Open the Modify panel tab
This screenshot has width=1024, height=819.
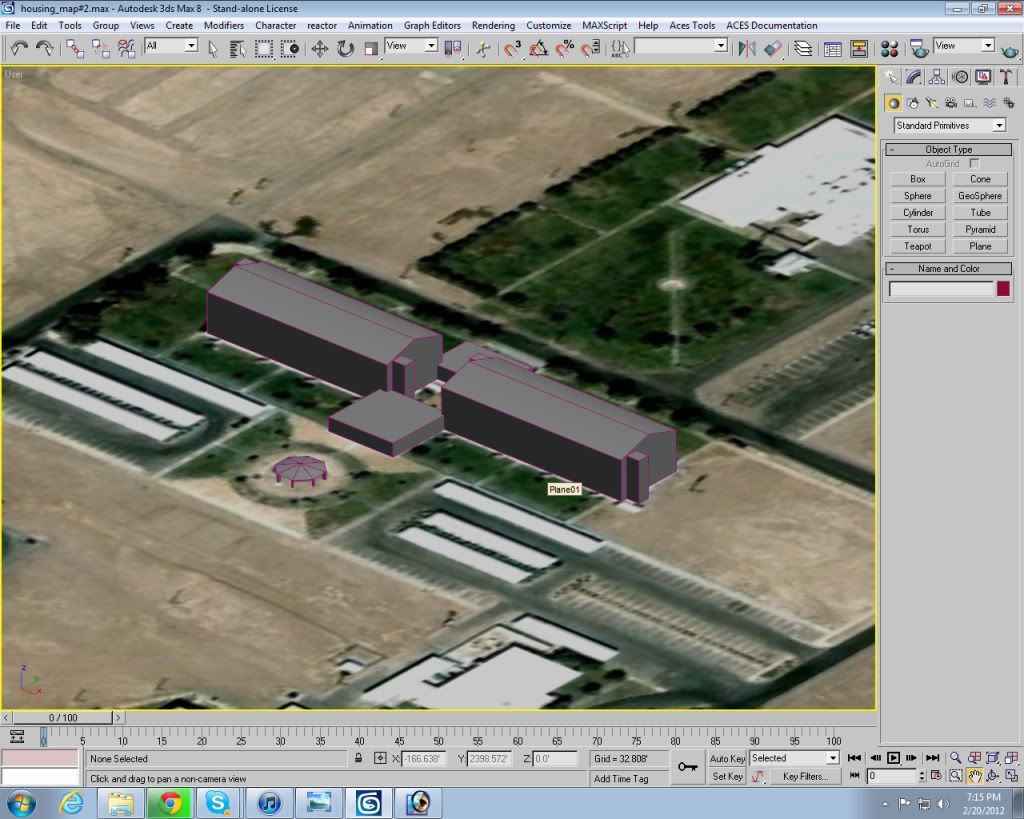[915, 76]
